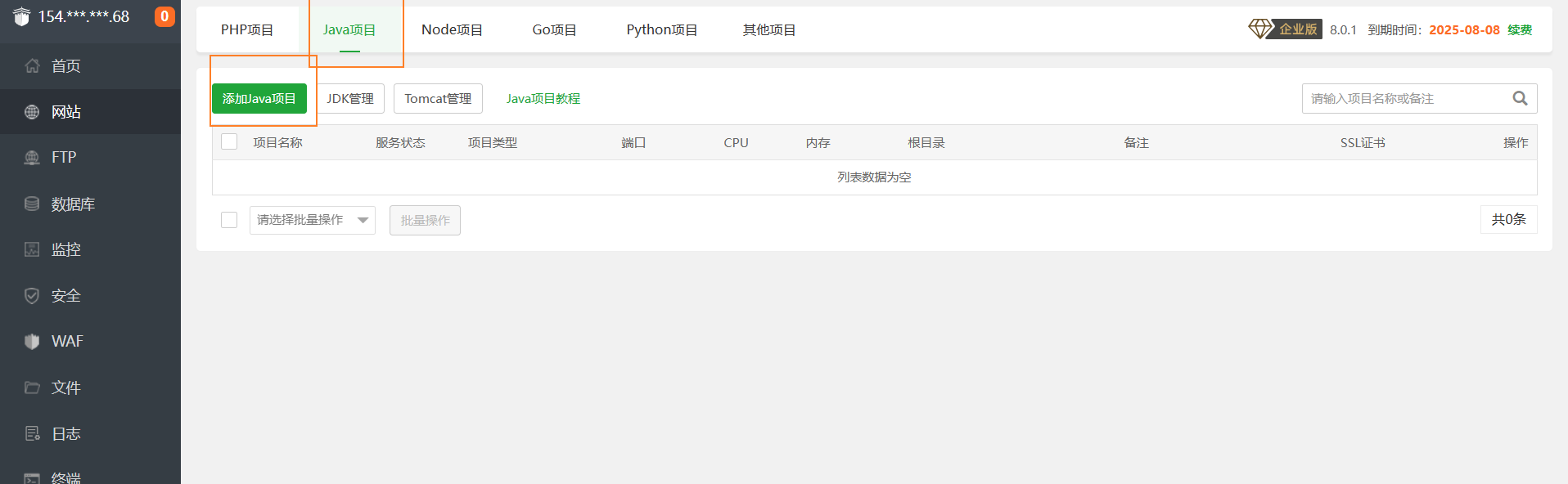Check the checkbox beside batch operation dropdown
The image size is (1568, 484).
(229, 220)
